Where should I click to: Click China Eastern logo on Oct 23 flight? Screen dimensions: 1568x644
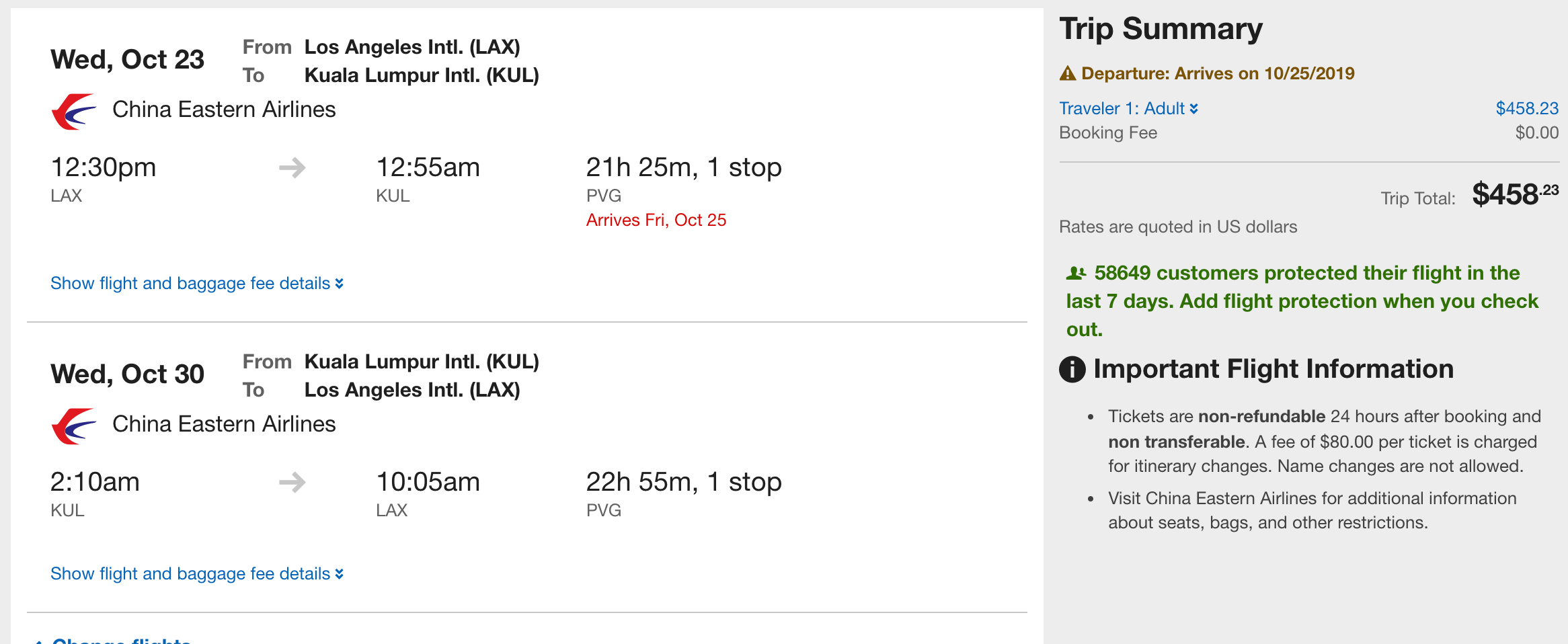pos(73,111)
